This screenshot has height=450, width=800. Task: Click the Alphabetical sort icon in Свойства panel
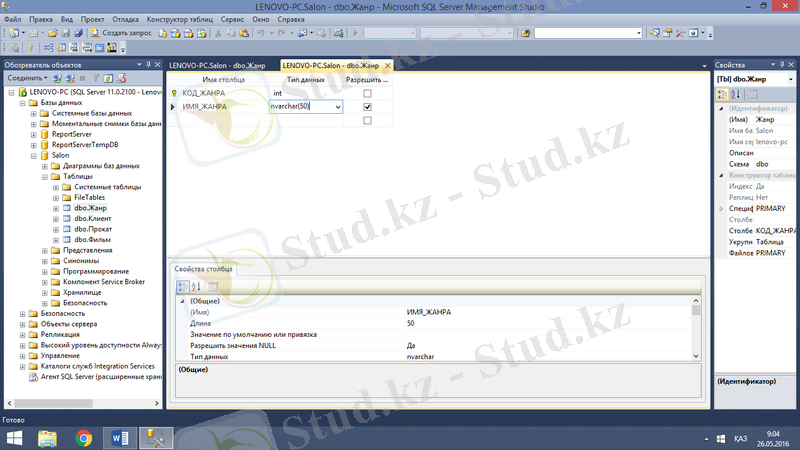pyautogui.click(x=735, y=94)
